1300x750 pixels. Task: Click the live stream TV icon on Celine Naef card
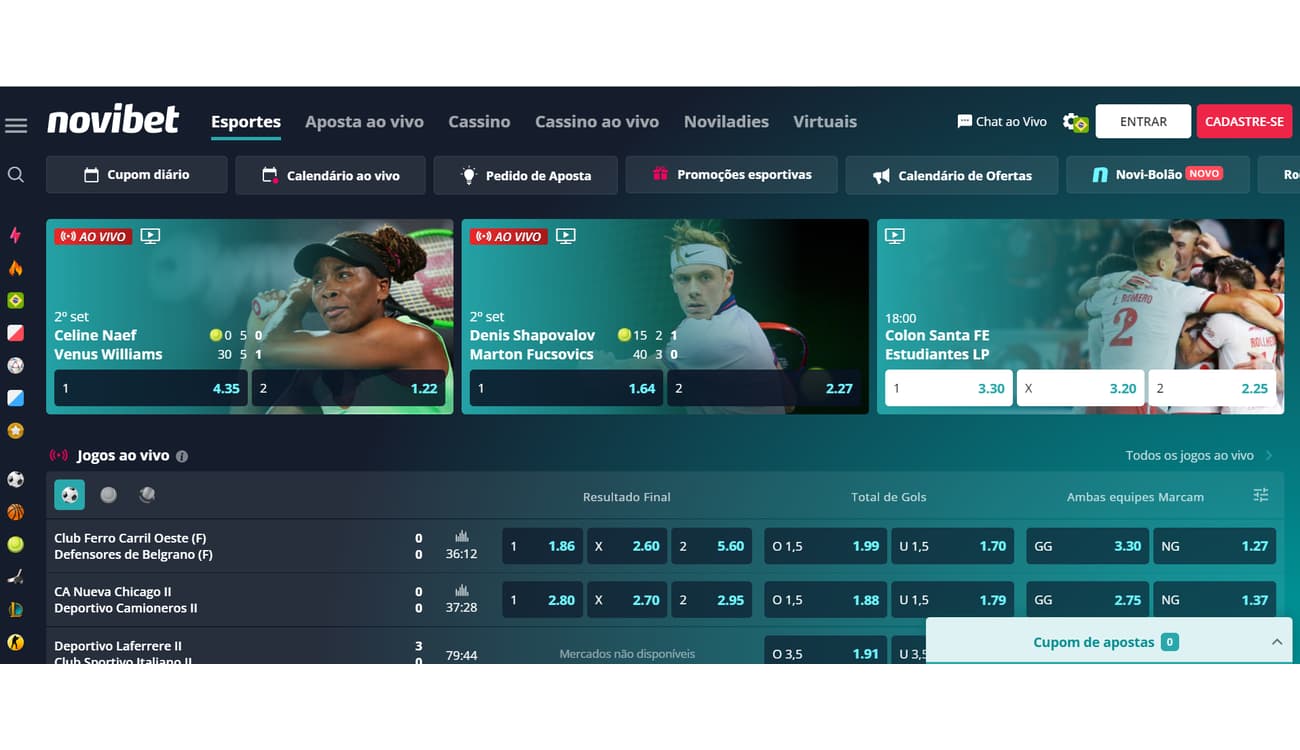click(150, 236)
